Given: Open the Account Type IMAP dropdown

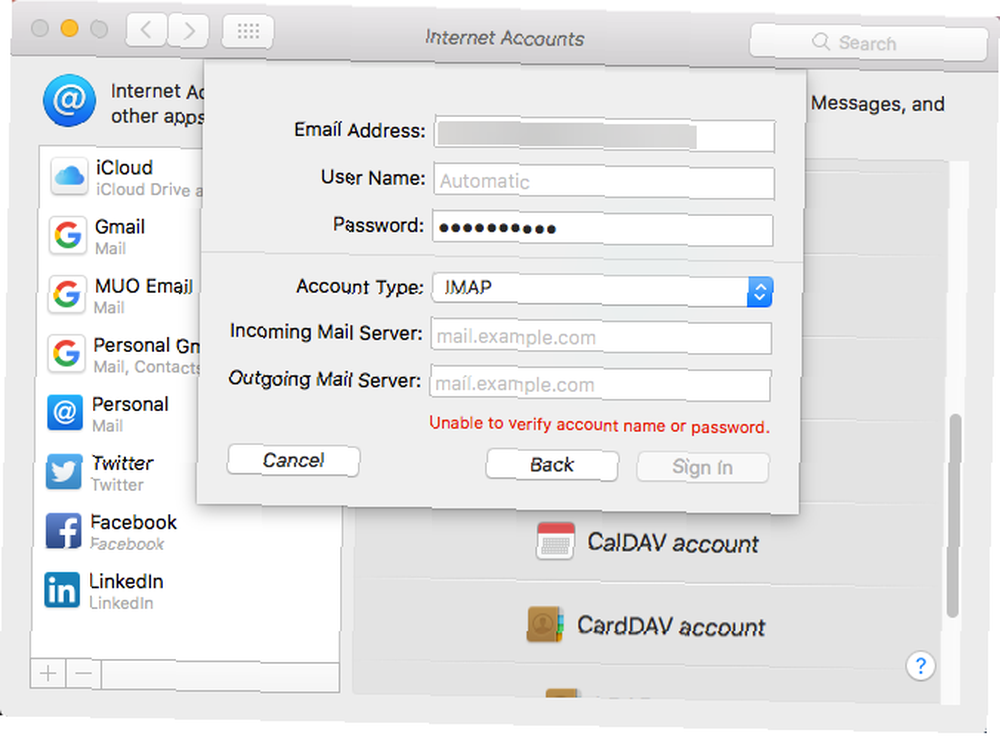Looking at the screenshot, I should [x=602, y=289].
